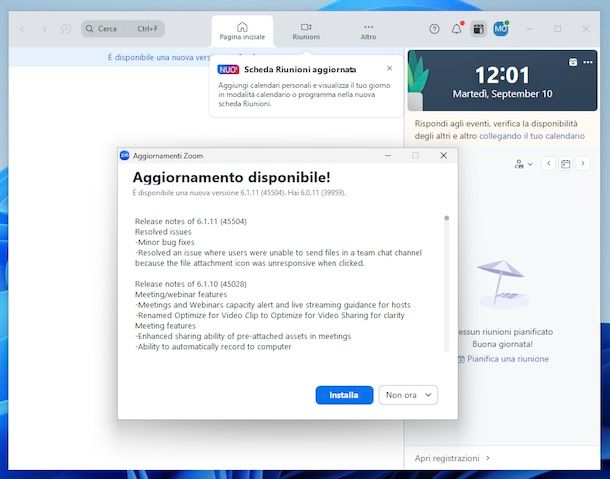Open the notifications bell icon
This screenshot has height=479, width=610.
point(456,29)
